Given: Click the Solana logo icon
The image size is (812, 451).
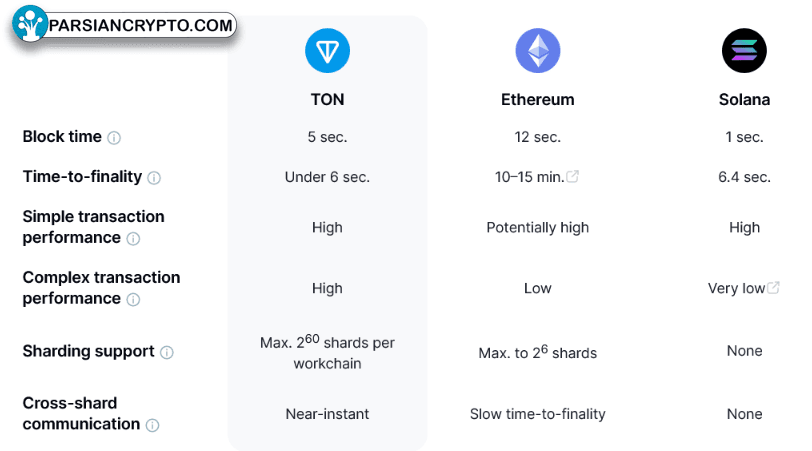Looking at the screenshot, I should [744, 49].
